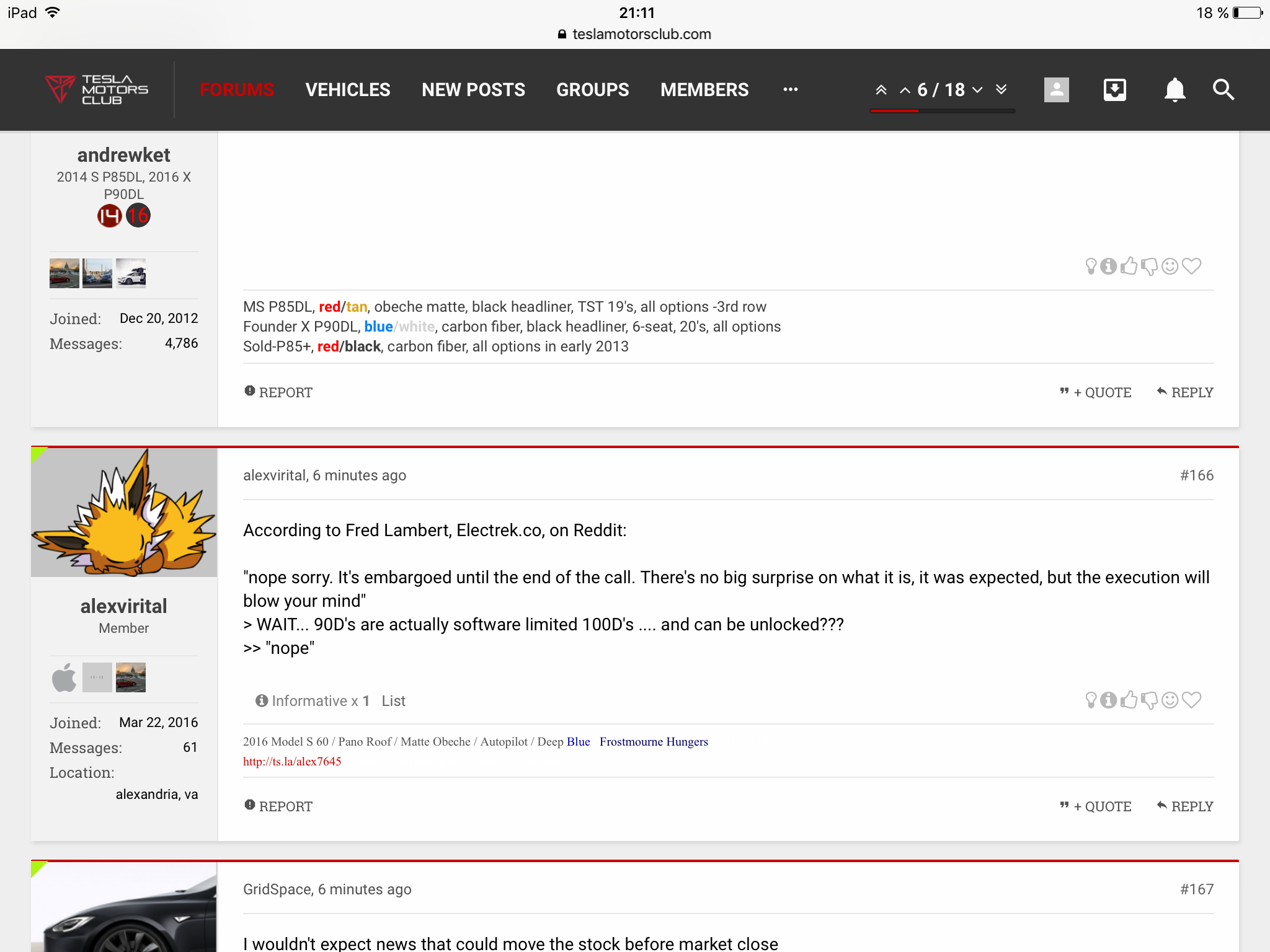Viewport: 1270px width, 952px height.
Task: Open the search magnifier icon
Action: click(x=1223, y=90)
